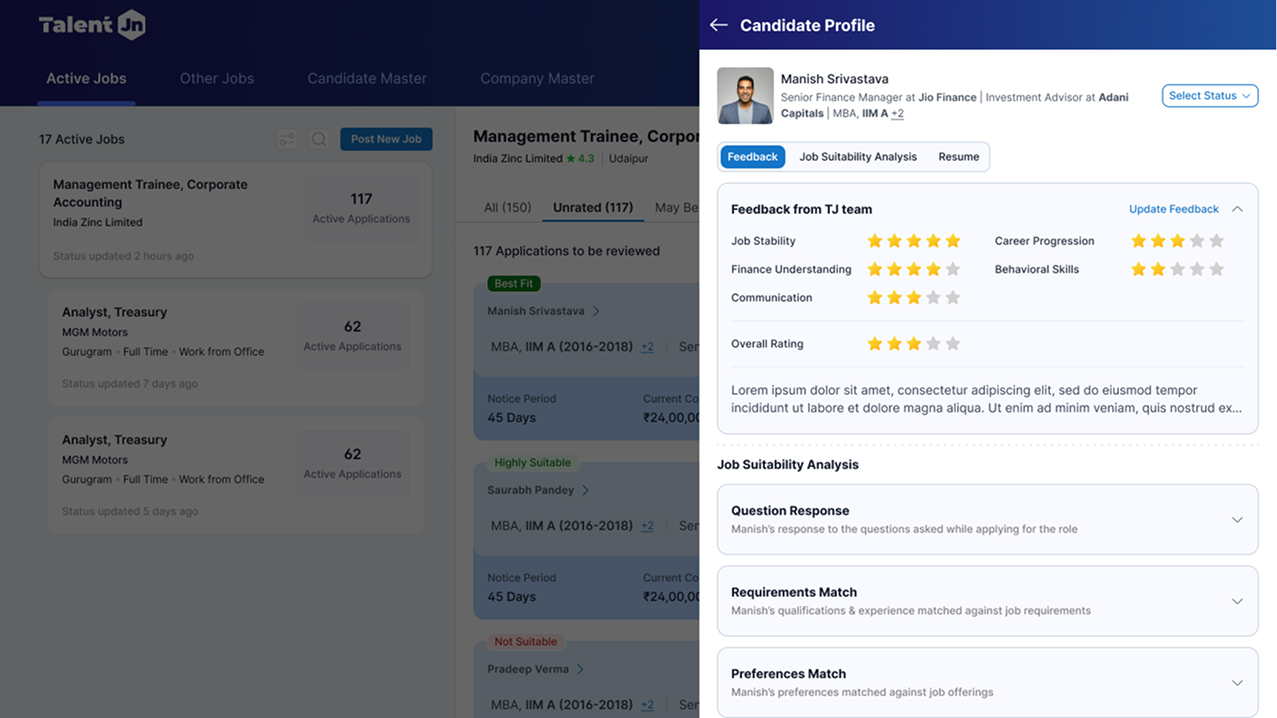Click the Job Suitability Analysis section heading

click(x=788, y=465)
